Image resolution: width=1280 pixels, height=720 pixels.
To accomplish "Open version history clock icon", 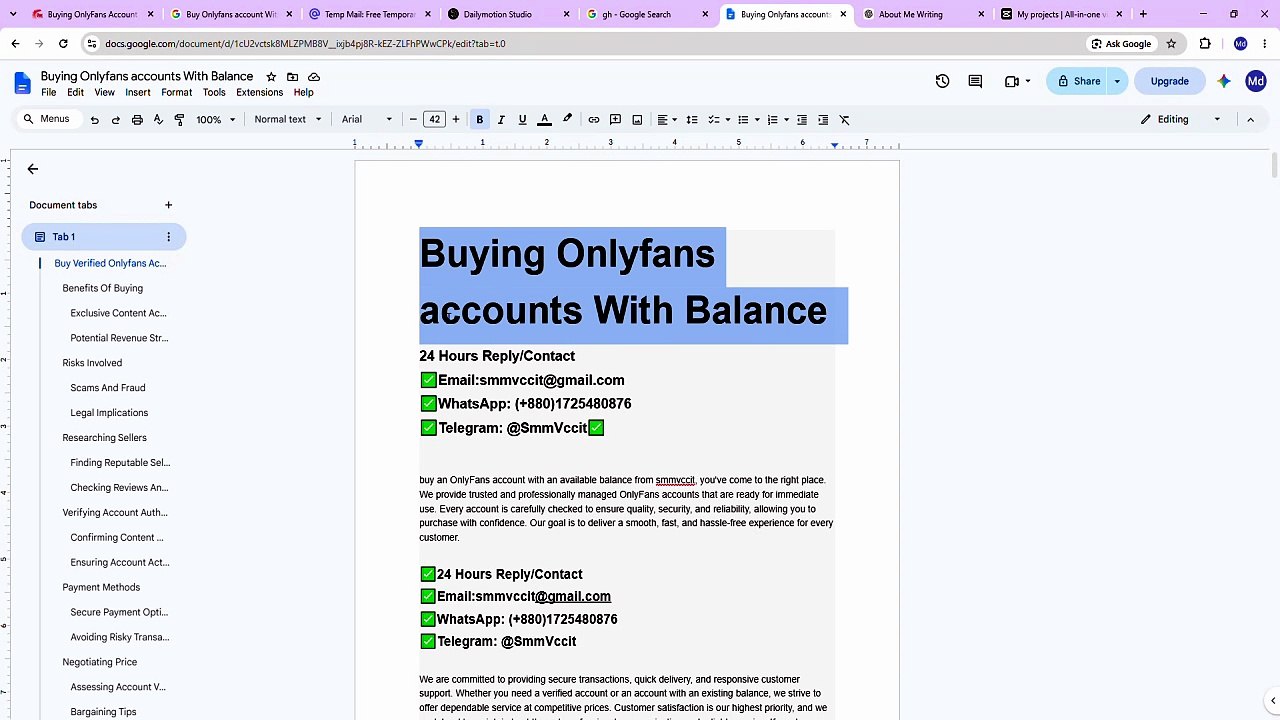I will 942,81.
